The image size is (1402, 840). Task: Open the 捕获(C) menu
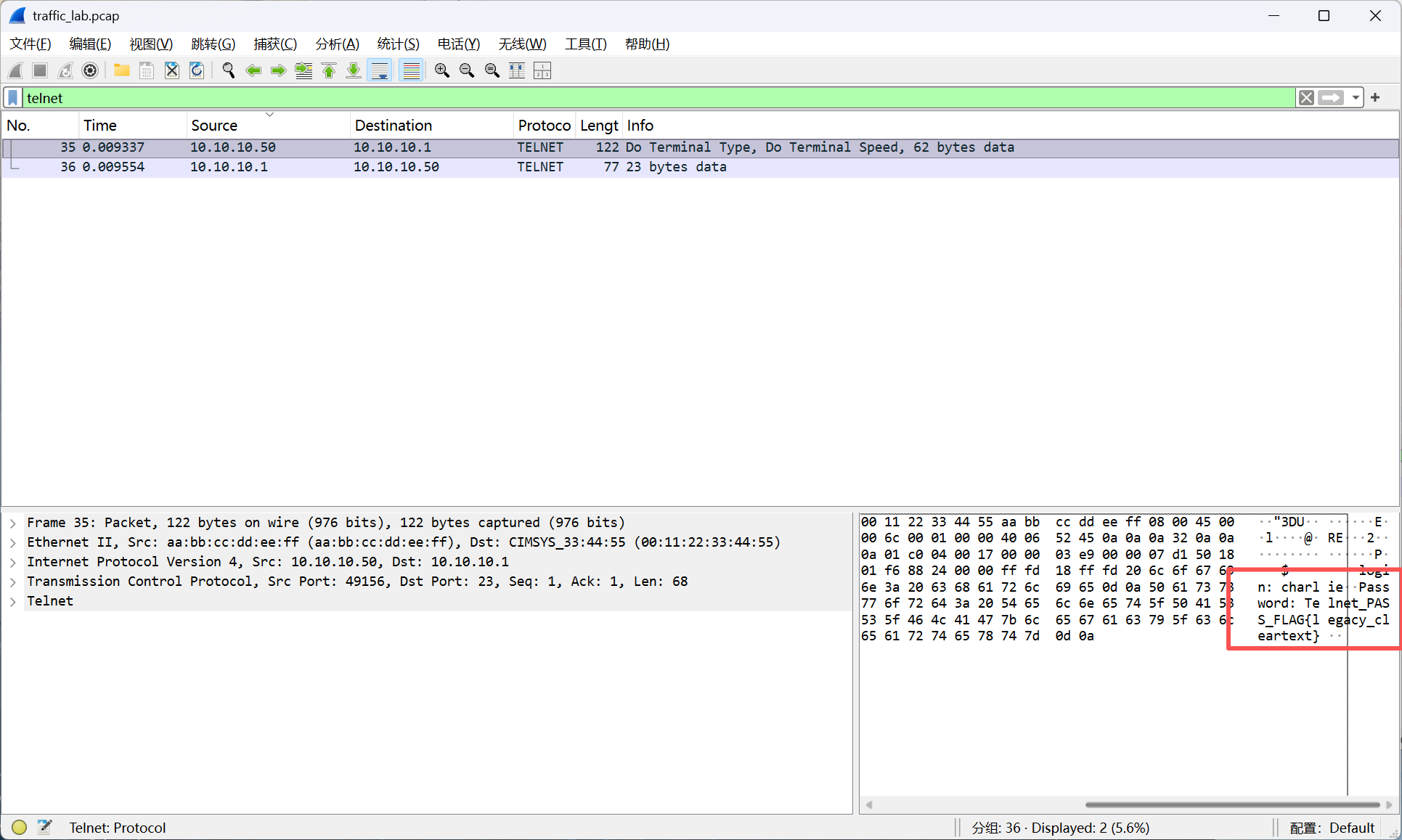pos(275,44)
